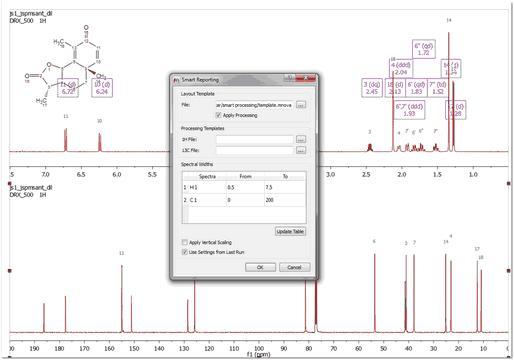This screenshot has width=514, height=360.
Task: Toggle the Apply Processing checkbox
Action: (x=219, y=115)
